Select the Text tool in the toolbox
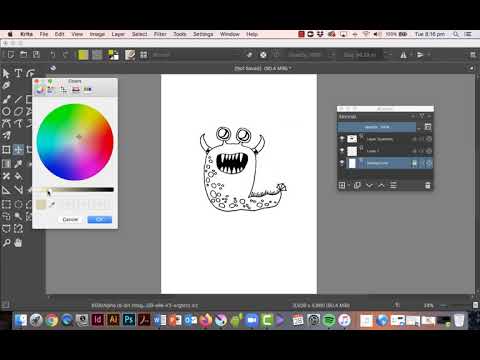The height and width of the screenshot is (360, 480). tap(18, 73)
